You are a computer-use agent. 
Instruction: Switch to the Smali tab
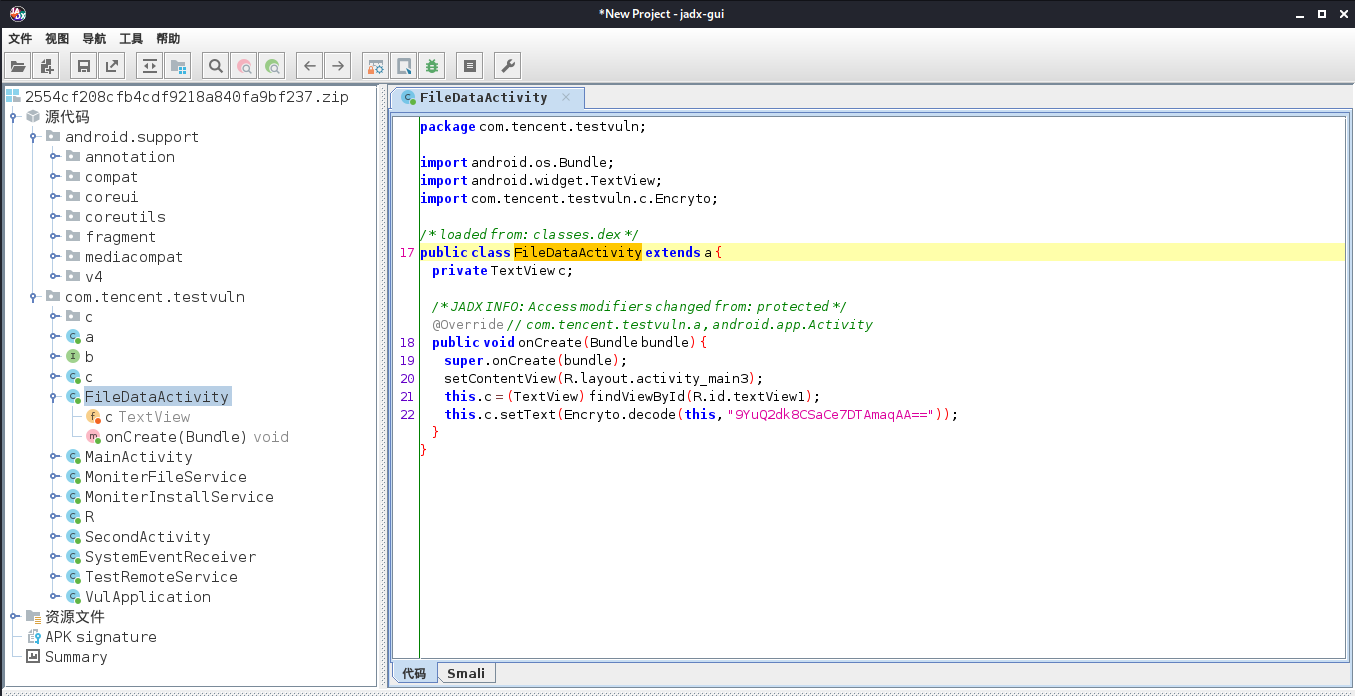tap(465, 673)
